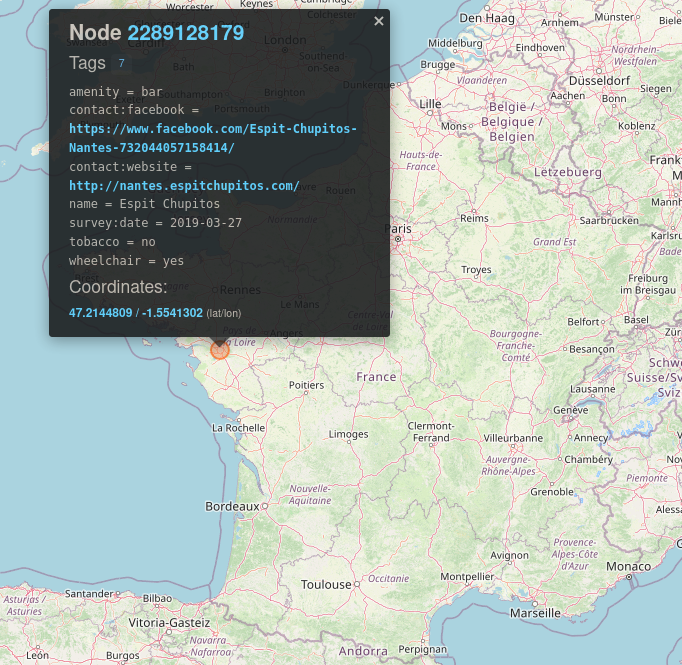Viewport: 682px width, 665px height.
Task: Click the Limoges label on map
Action: [348, 434]
